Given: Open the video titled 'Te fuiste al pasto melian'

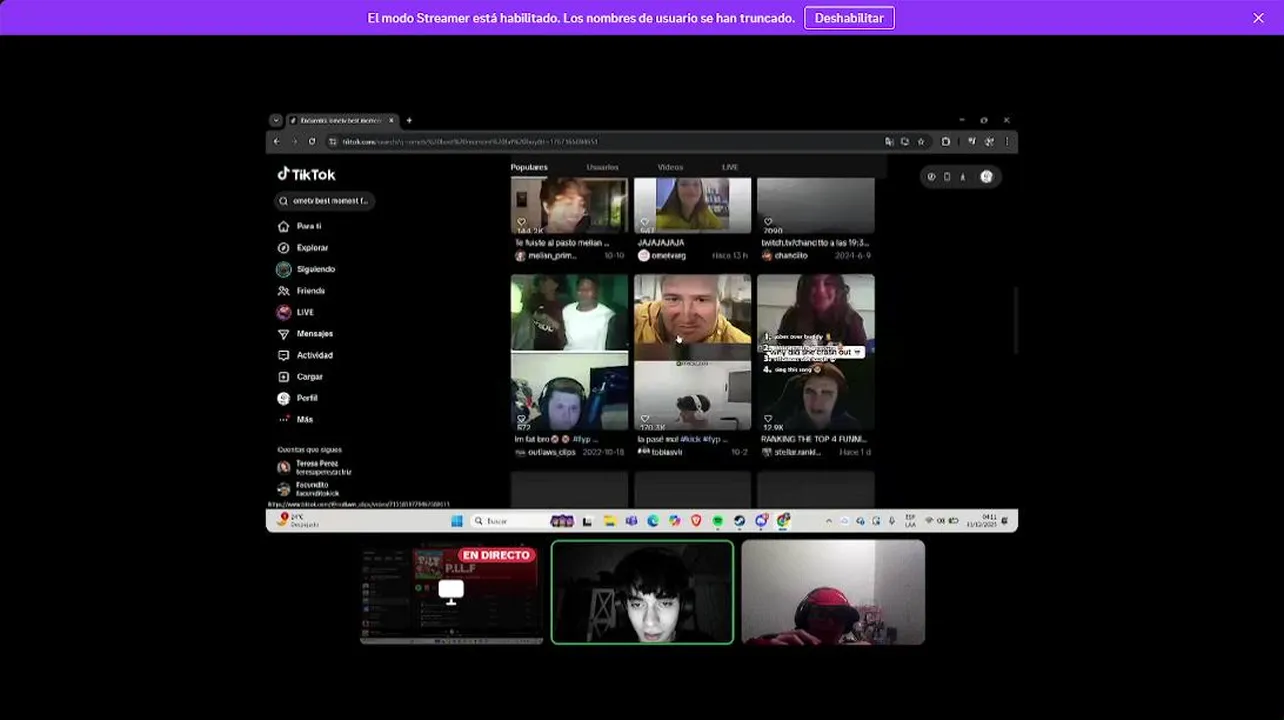Looking at the screenshot, I should coord(569,206).
